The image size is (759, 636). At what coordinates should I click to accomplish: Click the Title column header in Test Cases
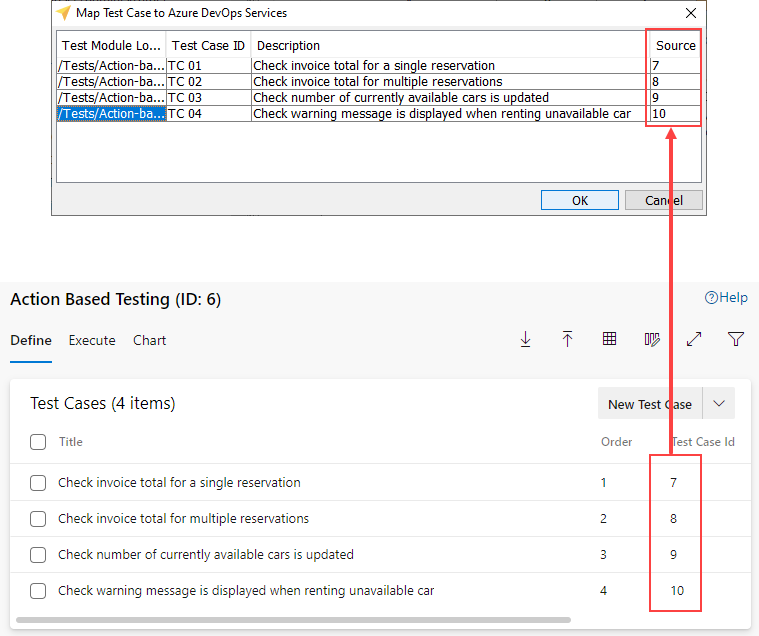coord(71,441)
